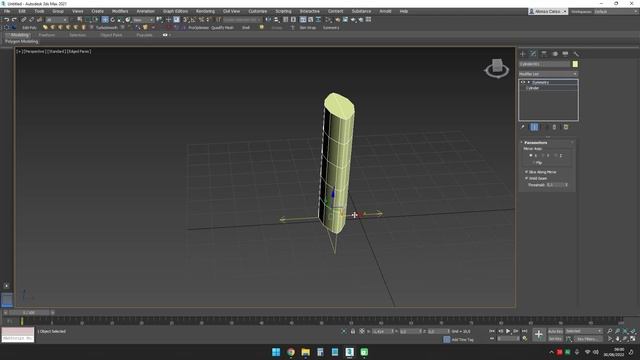This screenshot has height=360, width=640.
Task: Click the time slider handle
Action: [x=29, y=313]
